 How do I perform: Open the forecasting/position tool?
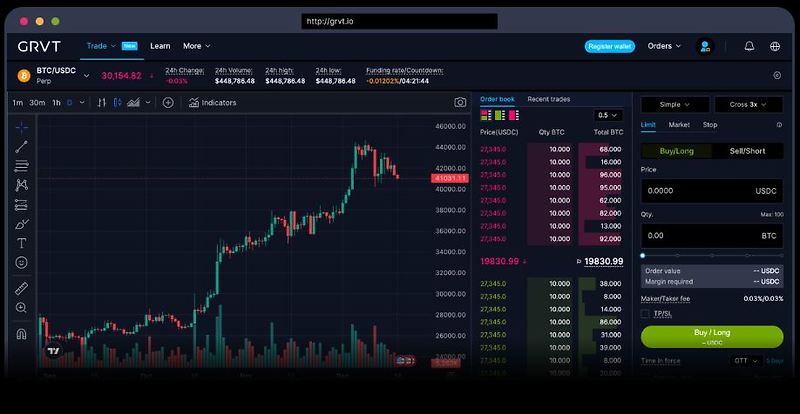point(21,205)
